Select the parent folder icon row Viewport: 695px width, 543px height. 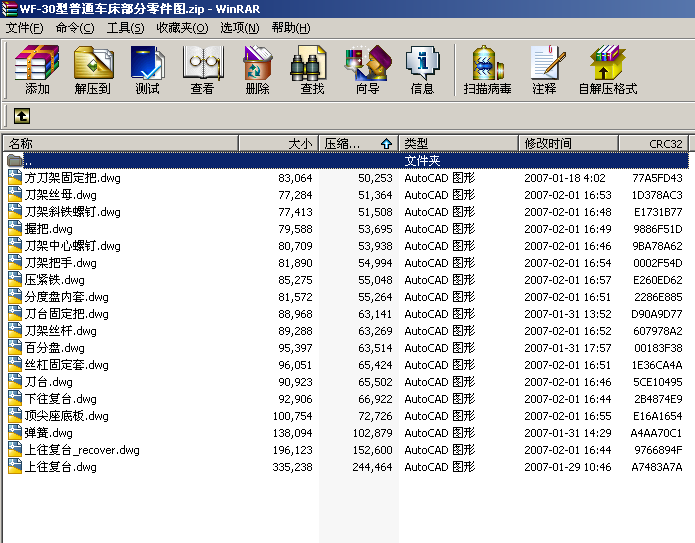tap(15, 160)
